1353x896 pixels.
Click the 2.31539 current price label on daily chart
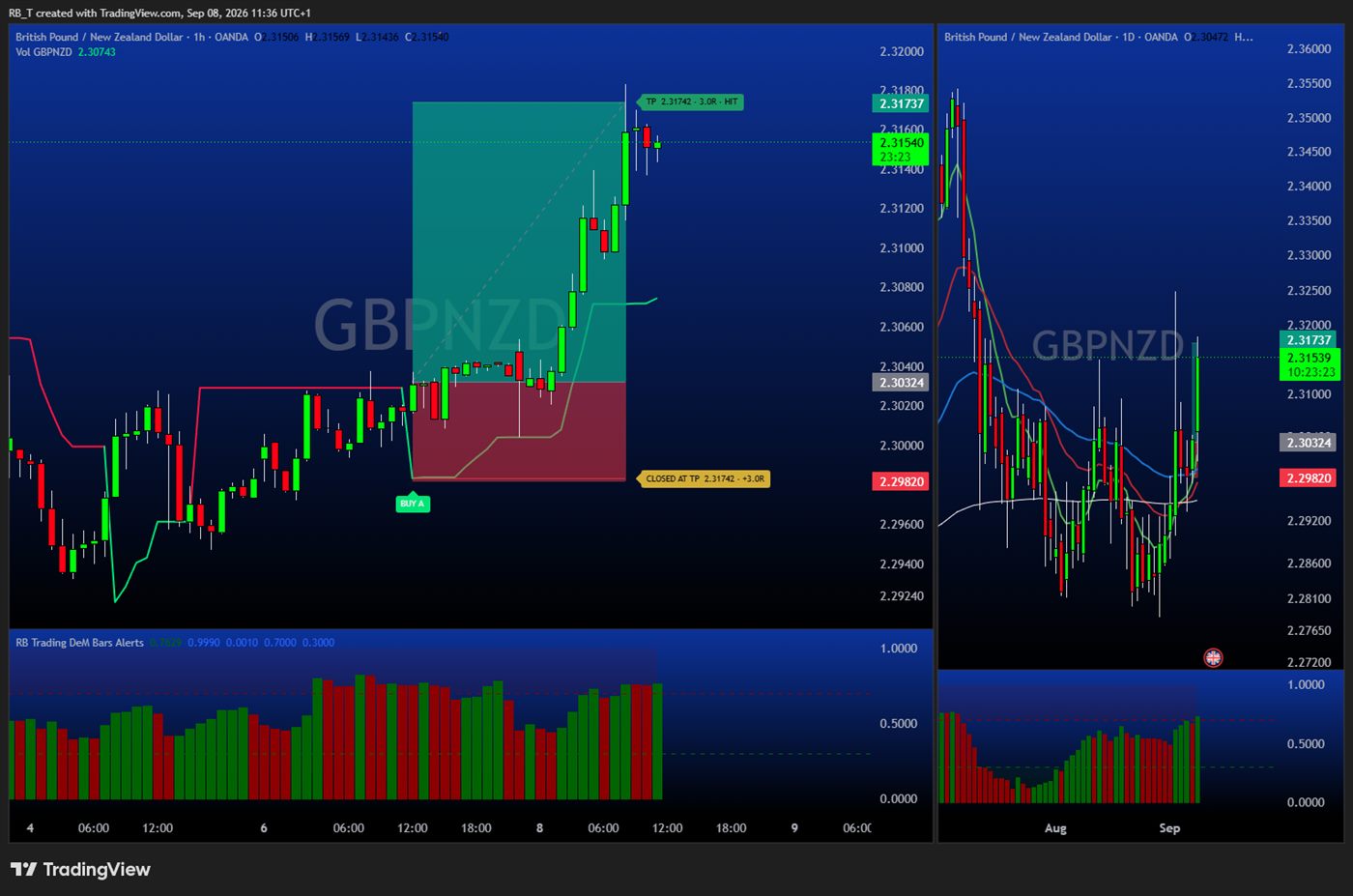click(1310, 364)
